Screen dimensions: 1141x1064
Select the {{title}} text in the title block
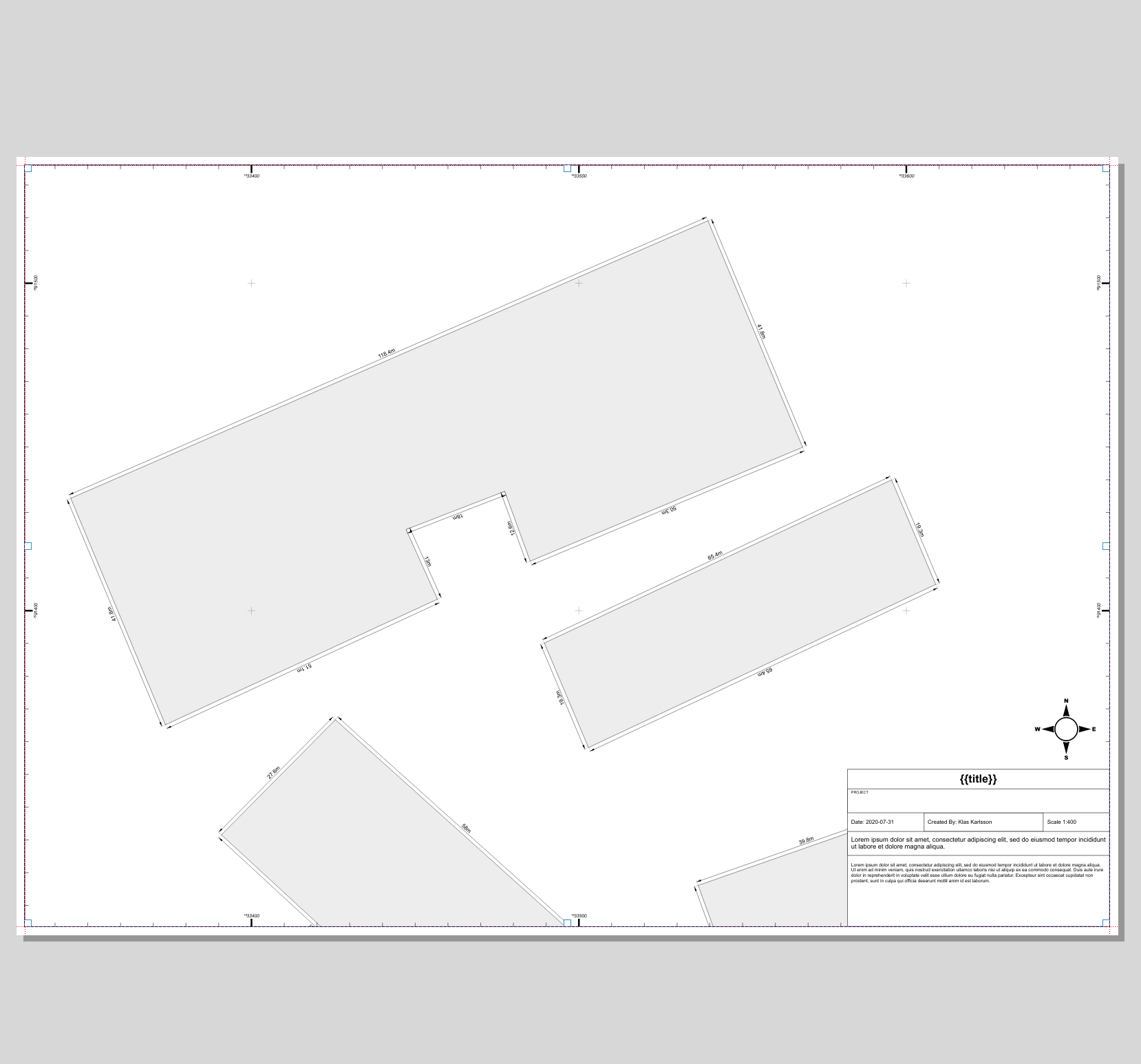pyautogui.click(x=977, y=779)
